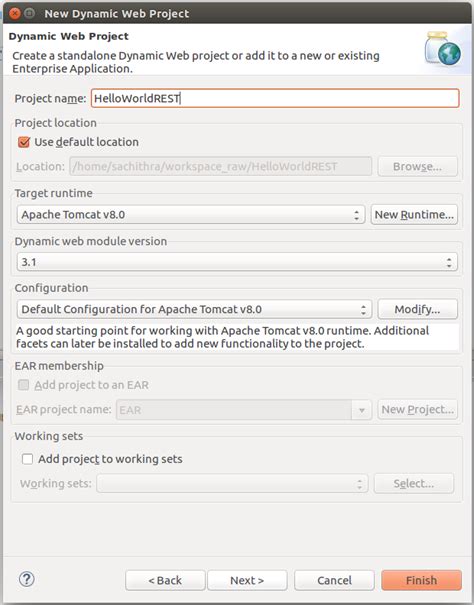474x605 pixels.
Task: Click the gray window button beside close
Action: 29,14
